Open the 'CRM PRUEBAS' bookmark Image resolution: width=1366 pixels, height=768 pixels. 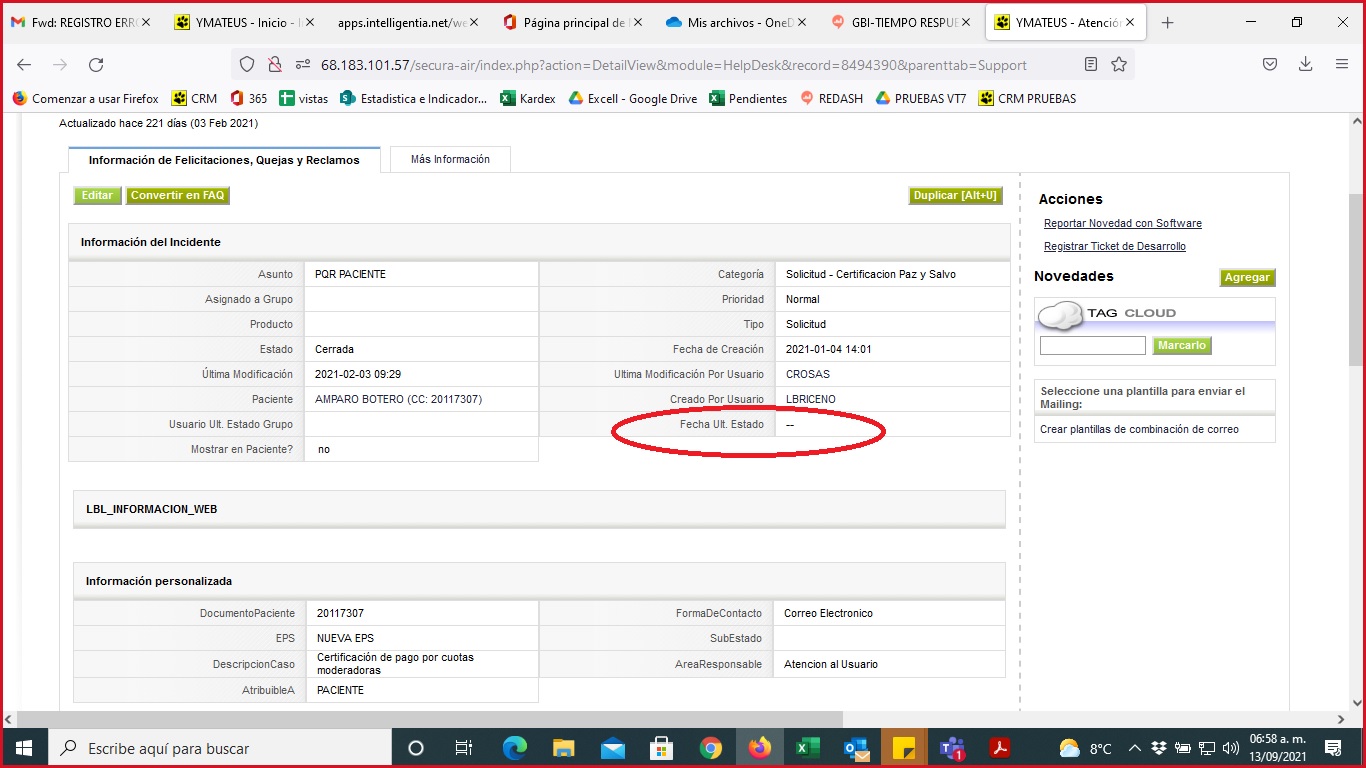point(1028,98)
